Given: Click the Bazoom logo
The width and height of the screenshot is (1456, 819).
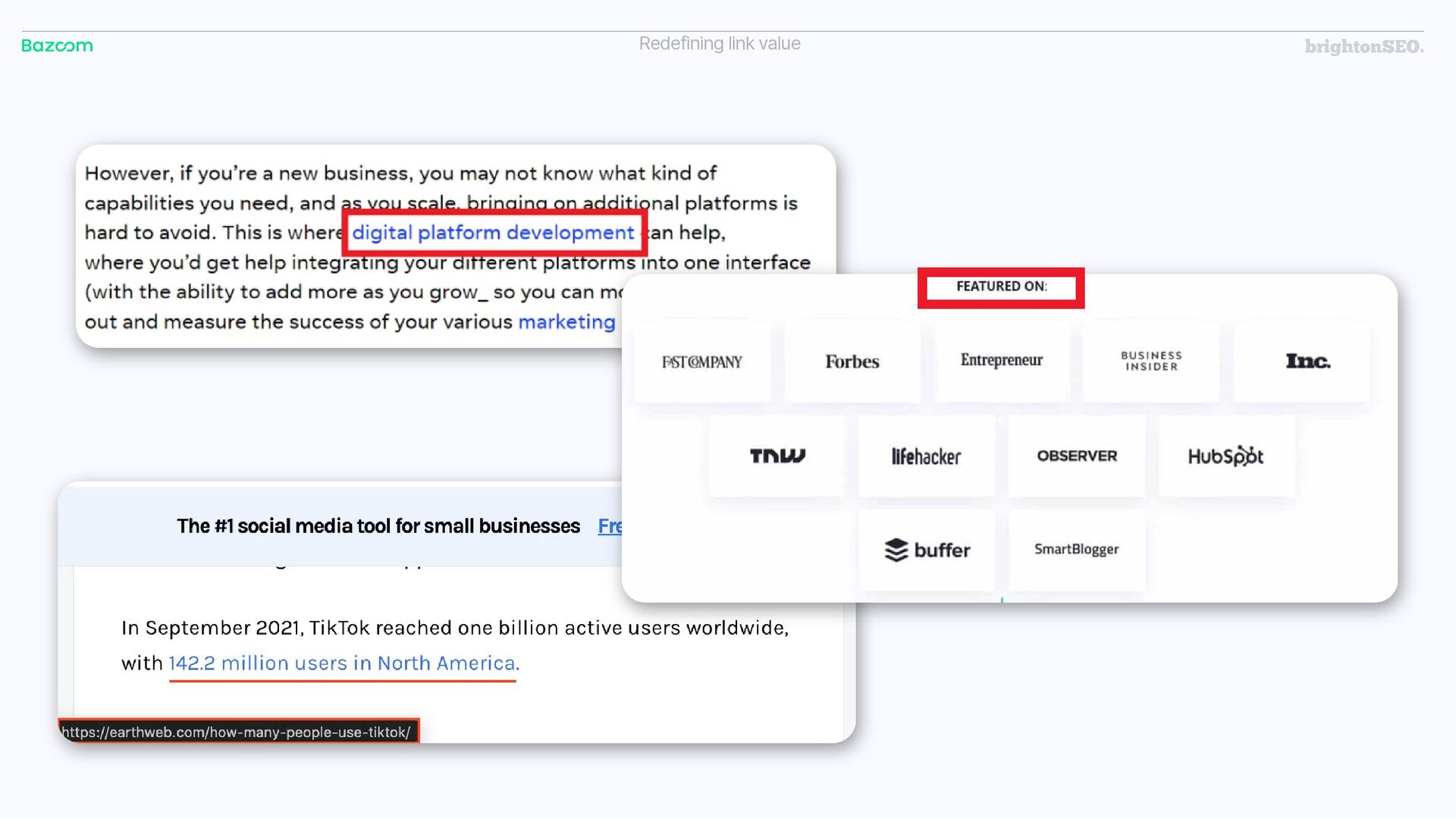Looking at the screenshot, I should point(57,45).
